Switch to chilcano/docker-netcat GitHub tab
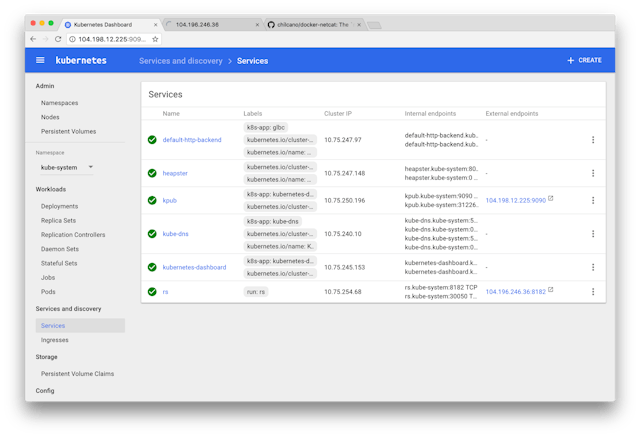The image size is (640, 437). (x=313, y=25)
